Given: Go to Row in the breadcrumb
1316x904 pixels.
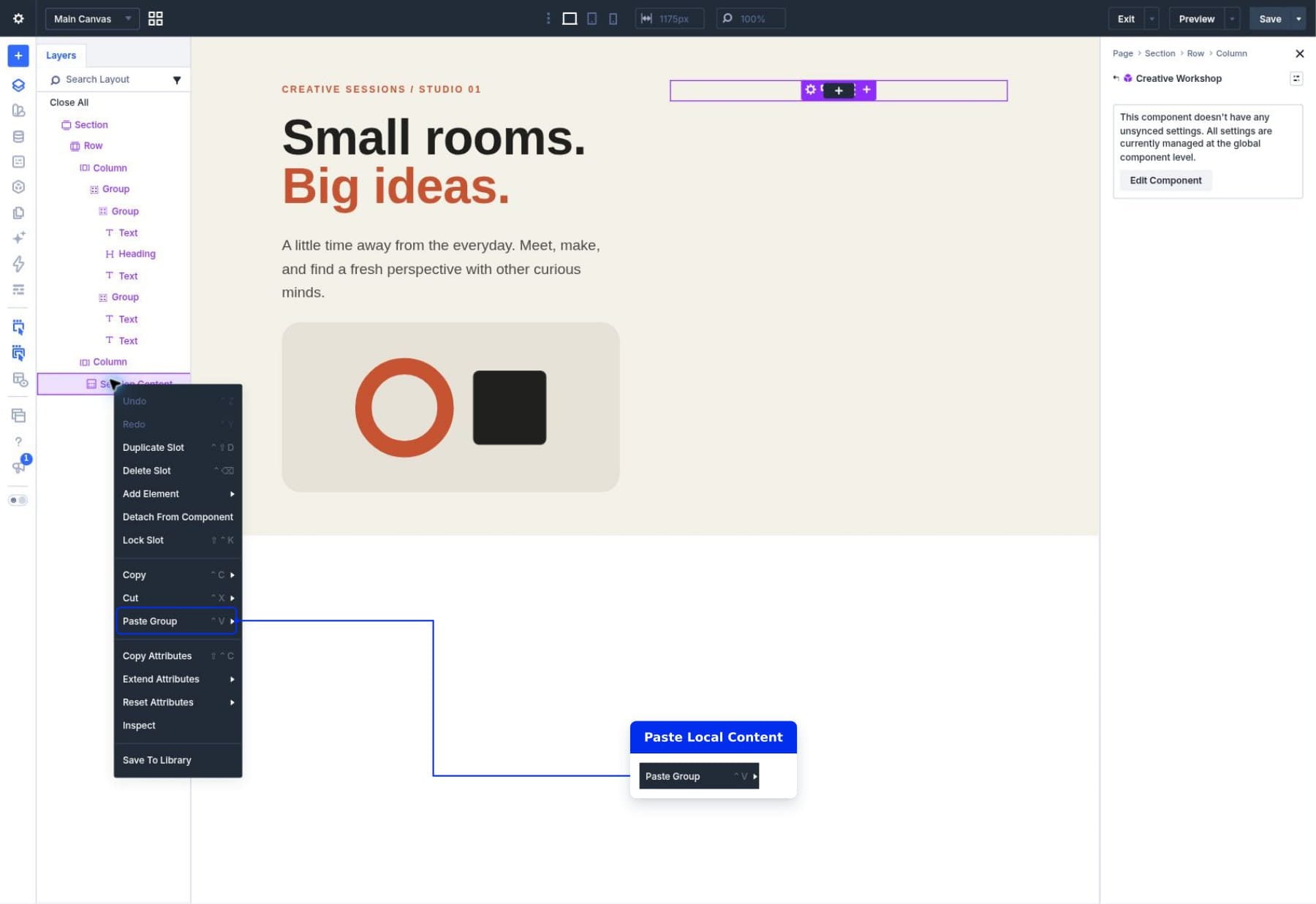Looking at the screenshot, I should click(x=1195, y=53).
